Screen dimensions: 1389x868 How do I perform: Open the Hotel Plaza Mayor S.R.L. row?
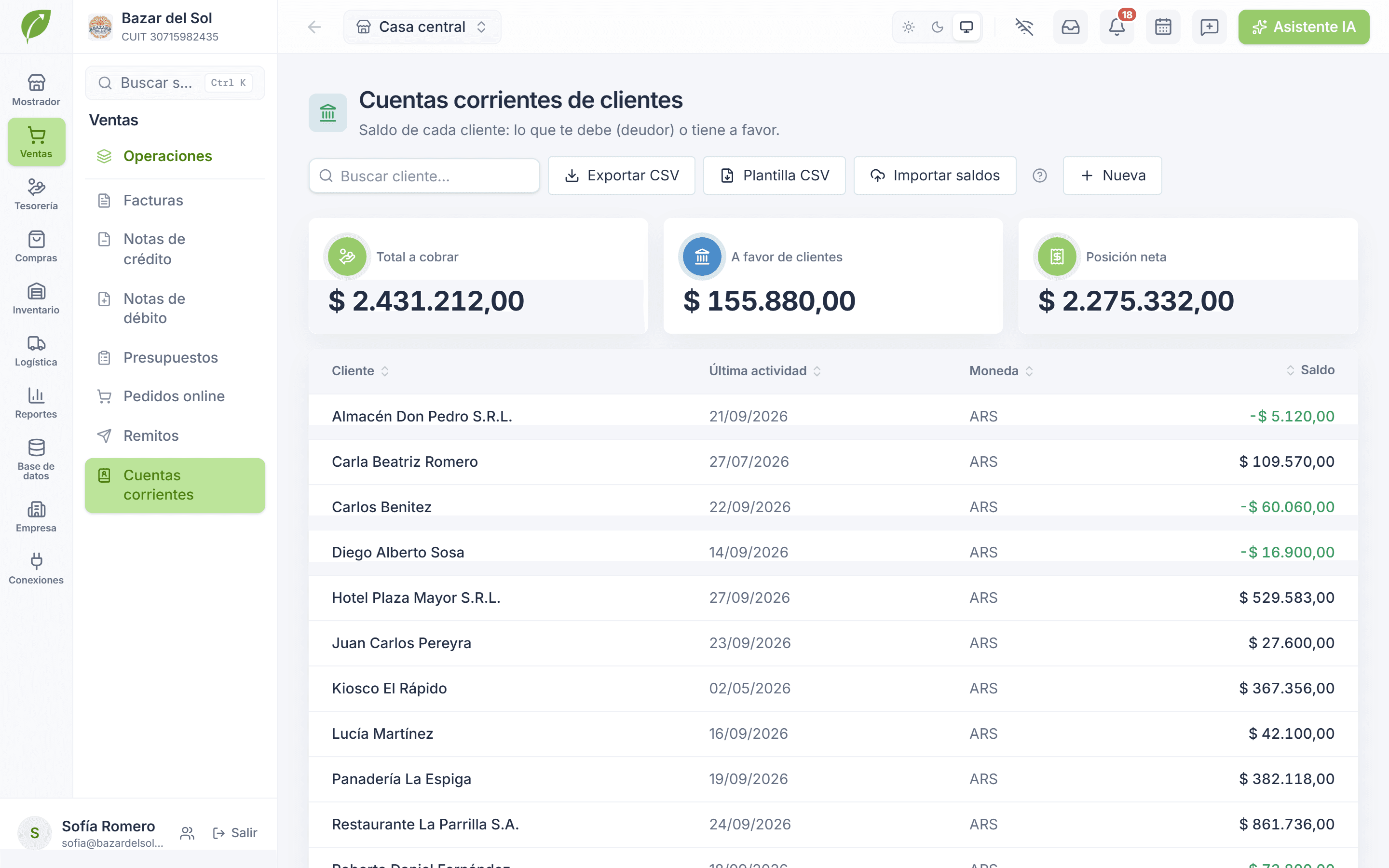(x=833, y=597)
